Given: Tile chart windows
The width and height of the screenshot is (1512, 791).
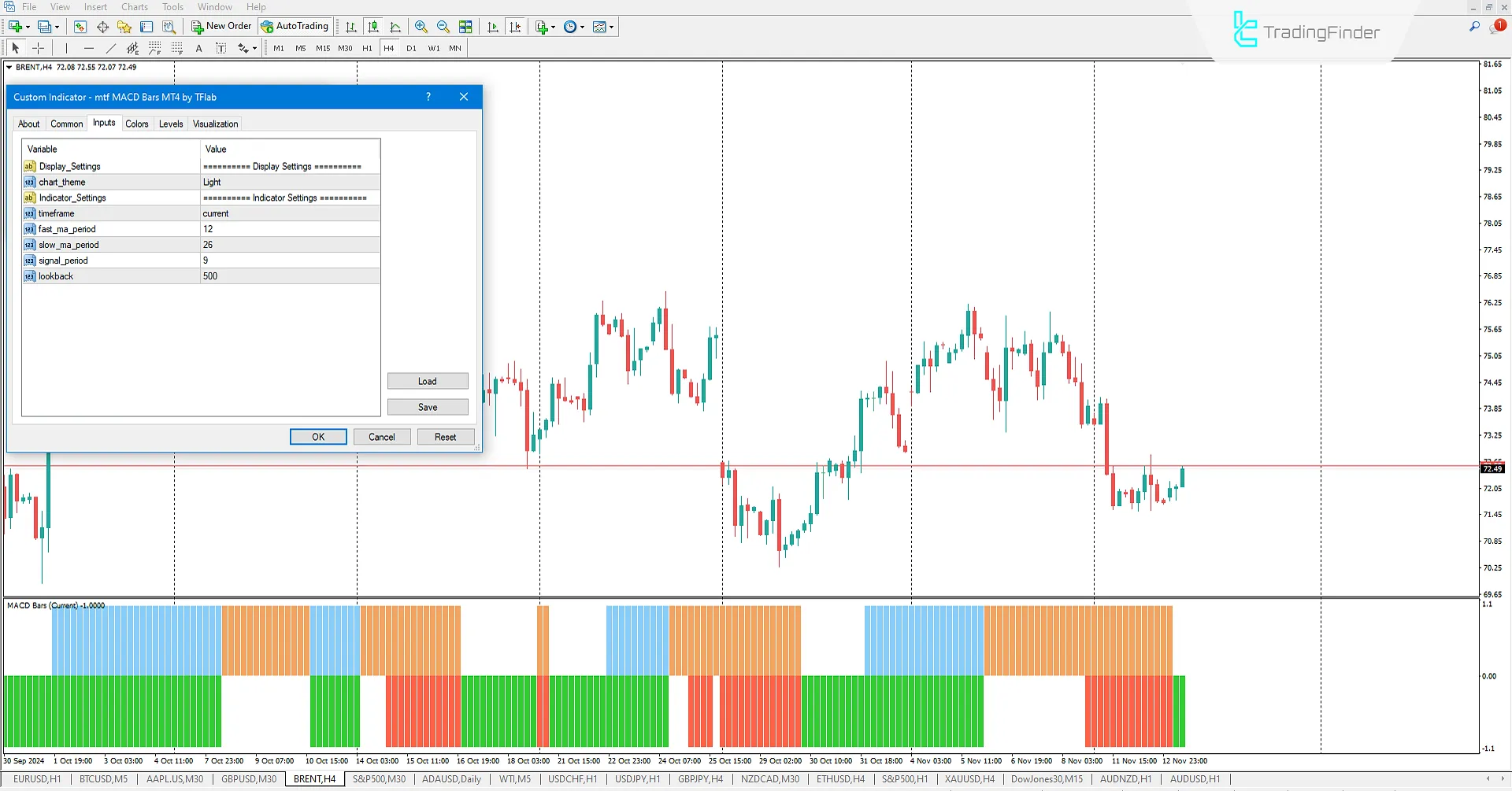Looking at the screenshot, I should pyautogui.click(x=465, y=26).
